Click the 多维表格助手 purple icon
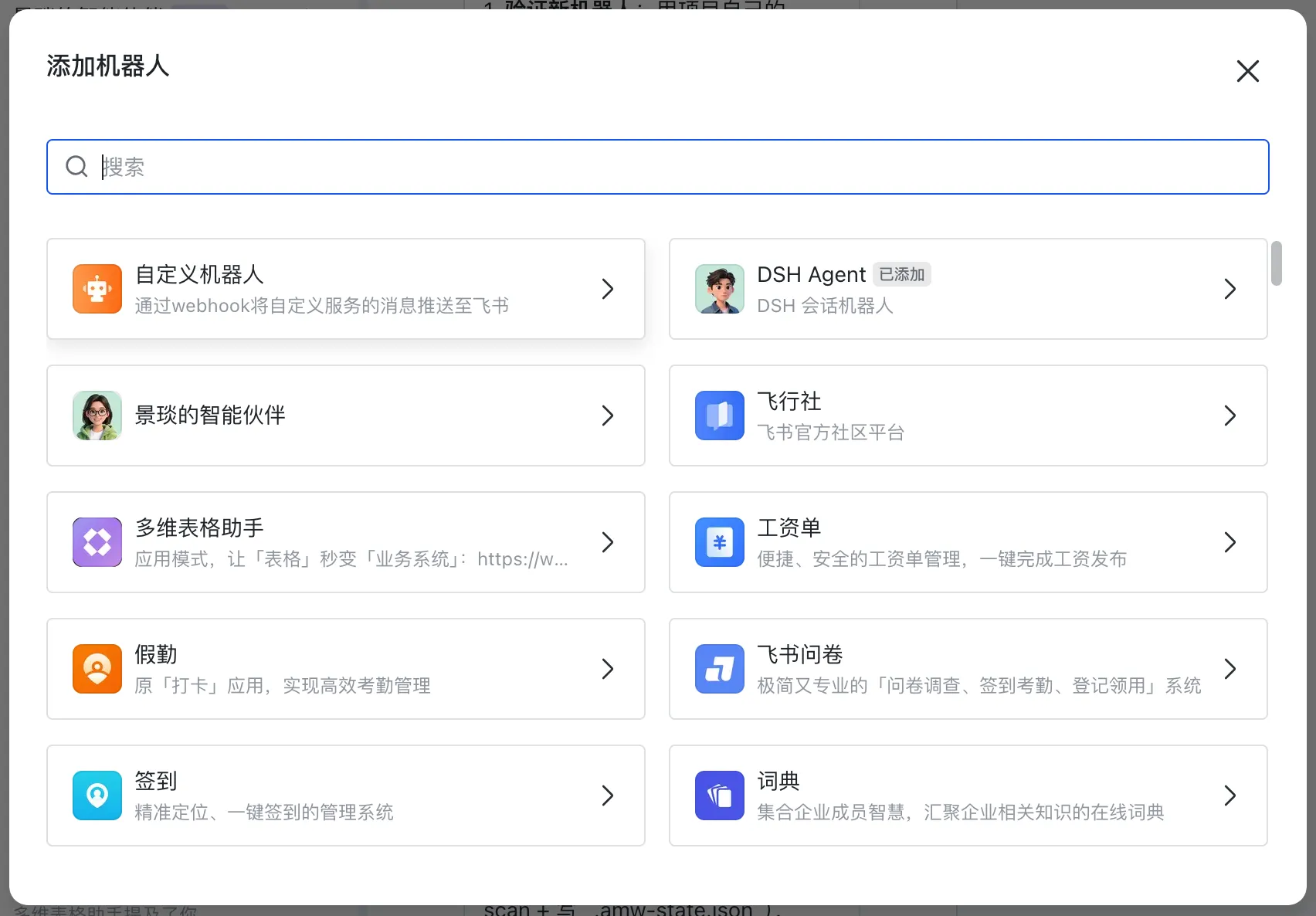This screenshot has width=1316, height=916. [97, 542]
